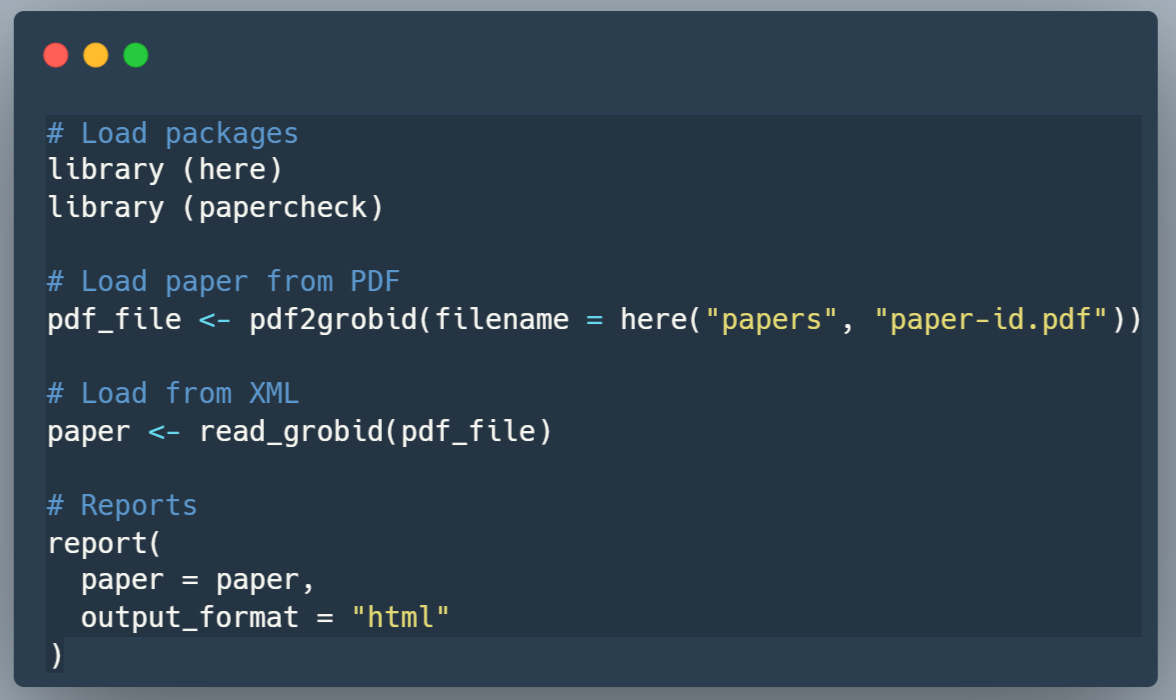Click the yellow minimize dot

96,55
